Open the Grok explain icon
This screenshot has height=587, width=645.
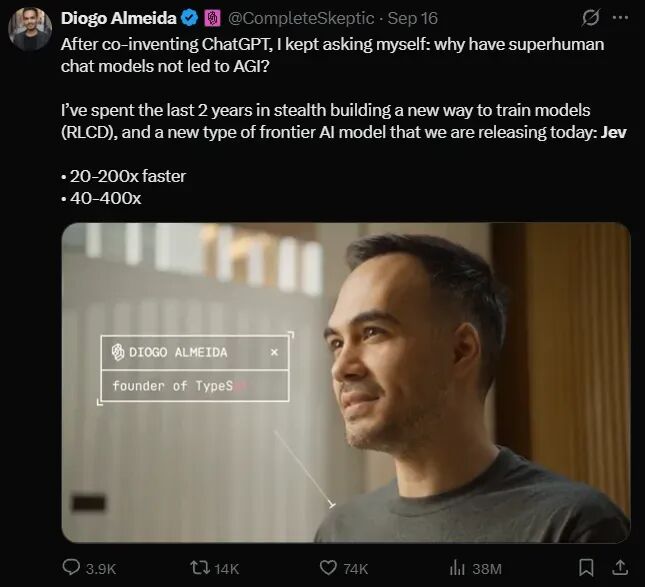click(x=591, y=18)
